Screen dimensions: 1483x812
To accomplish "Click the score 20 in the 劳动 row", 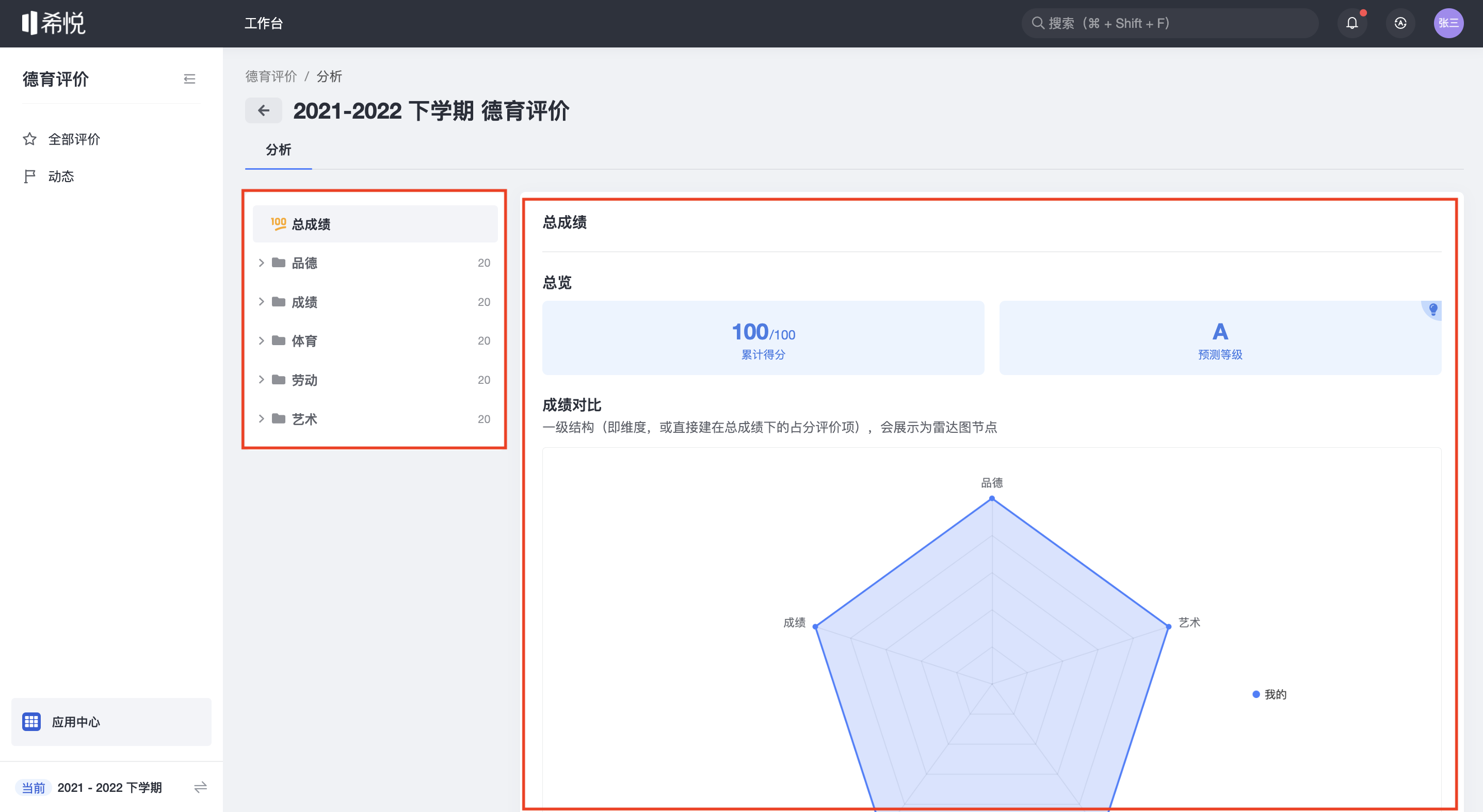I will [483, 379].
